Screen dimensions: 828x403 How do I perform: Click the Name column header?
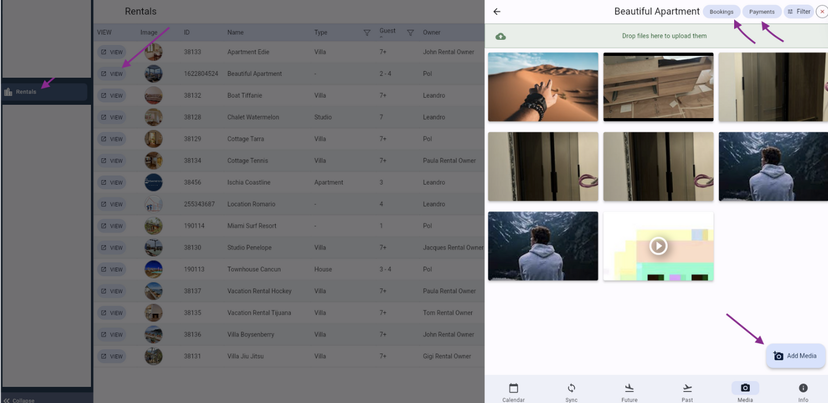[236, 33]
